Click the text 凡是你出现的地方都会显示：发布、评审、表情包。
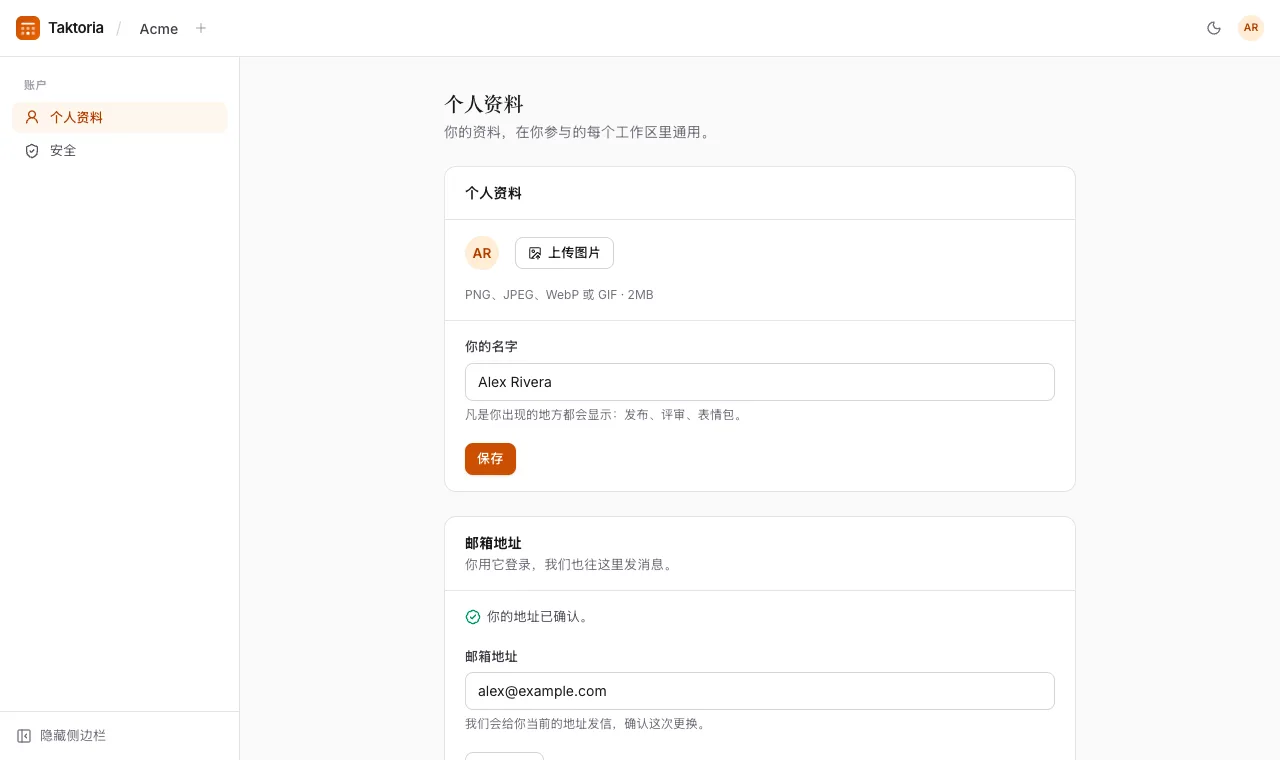1280x760 pixels. 606,414
